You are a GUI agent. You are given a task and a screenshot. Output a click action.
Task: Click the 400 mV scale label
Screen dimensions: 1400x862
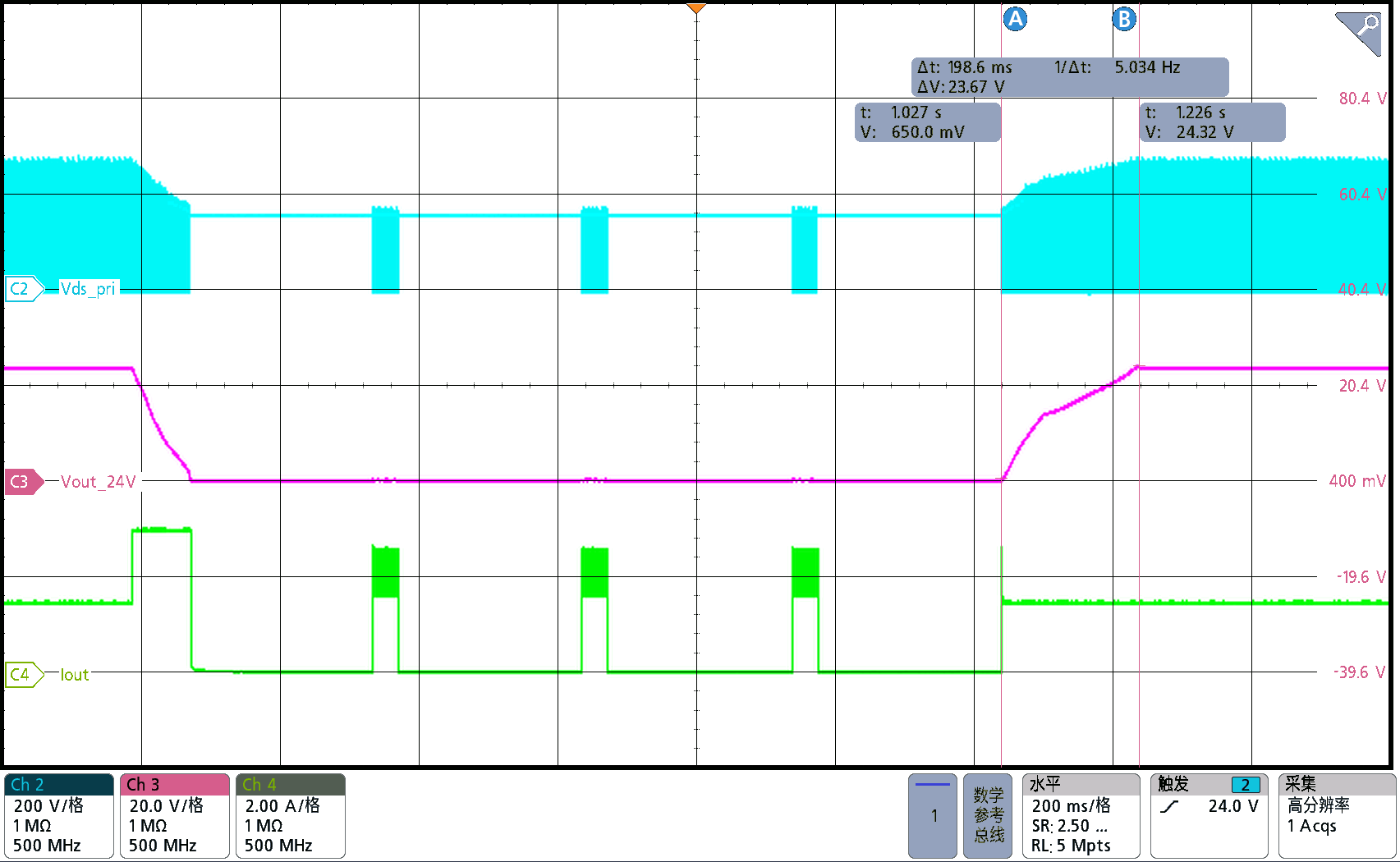[x=1357, y=481]
